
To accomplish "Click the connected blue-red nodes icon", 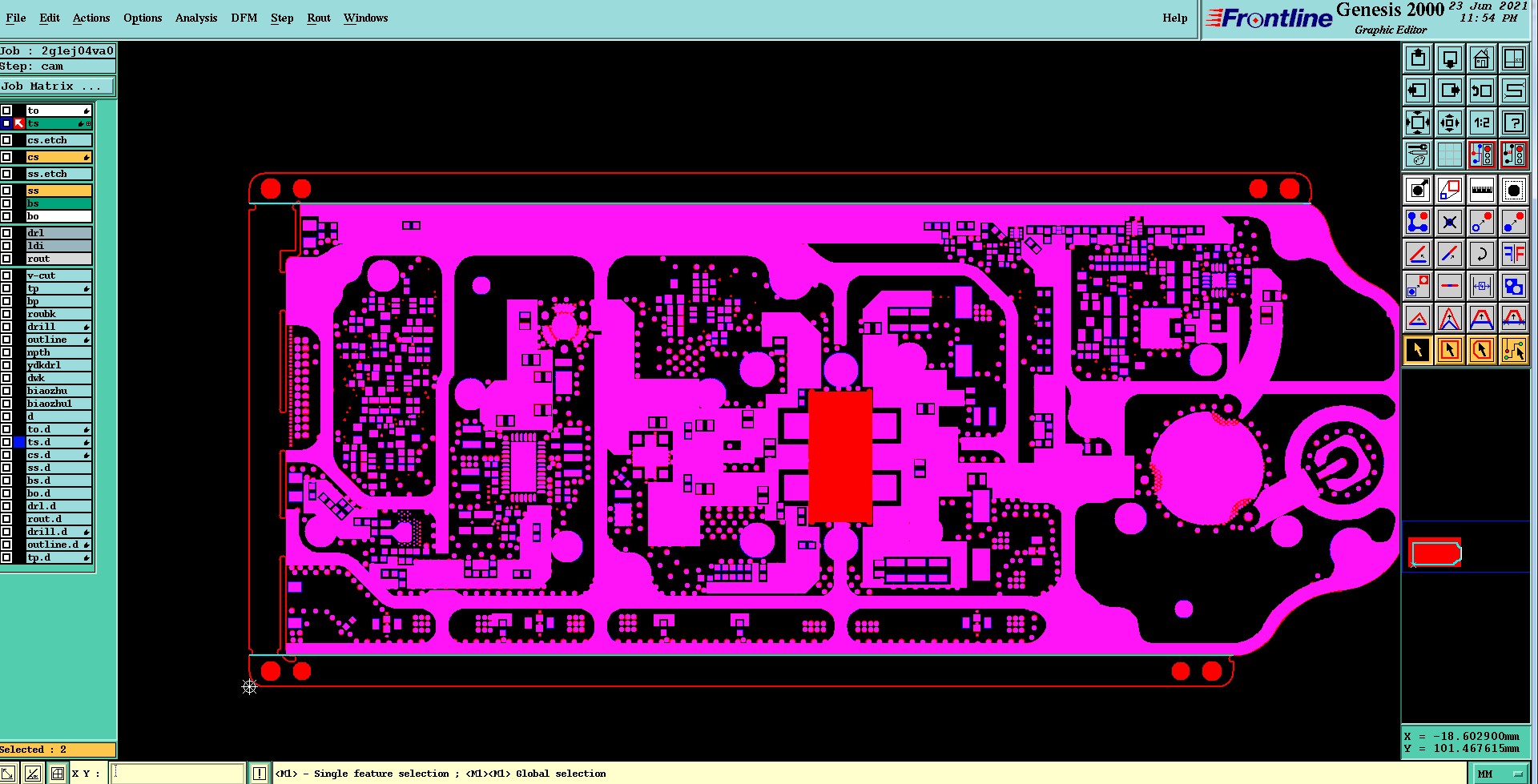I will click(1418, 223).
